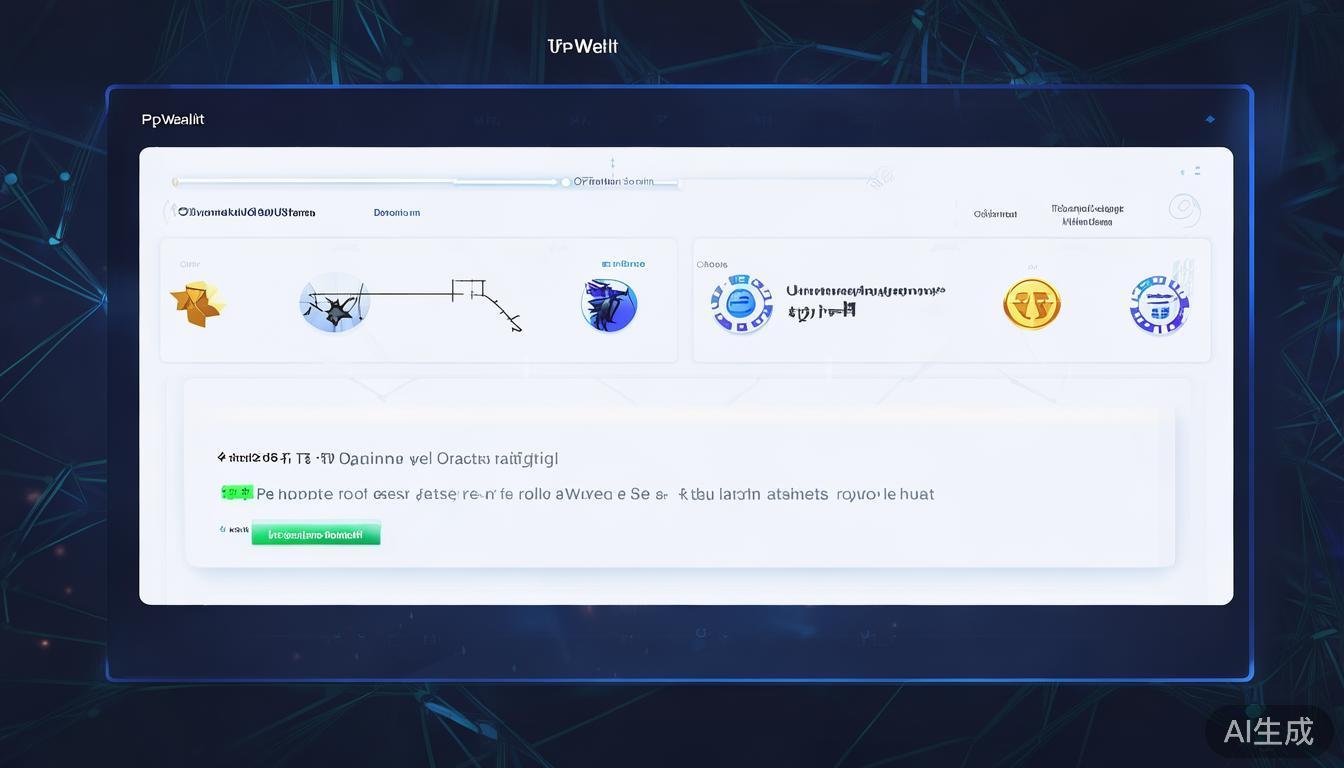The width and height of the screenshot is (1344, 768).
Task: Select the purple-blue chip icon at far right
Action: pyautogui.click(x=1159, y=305)
